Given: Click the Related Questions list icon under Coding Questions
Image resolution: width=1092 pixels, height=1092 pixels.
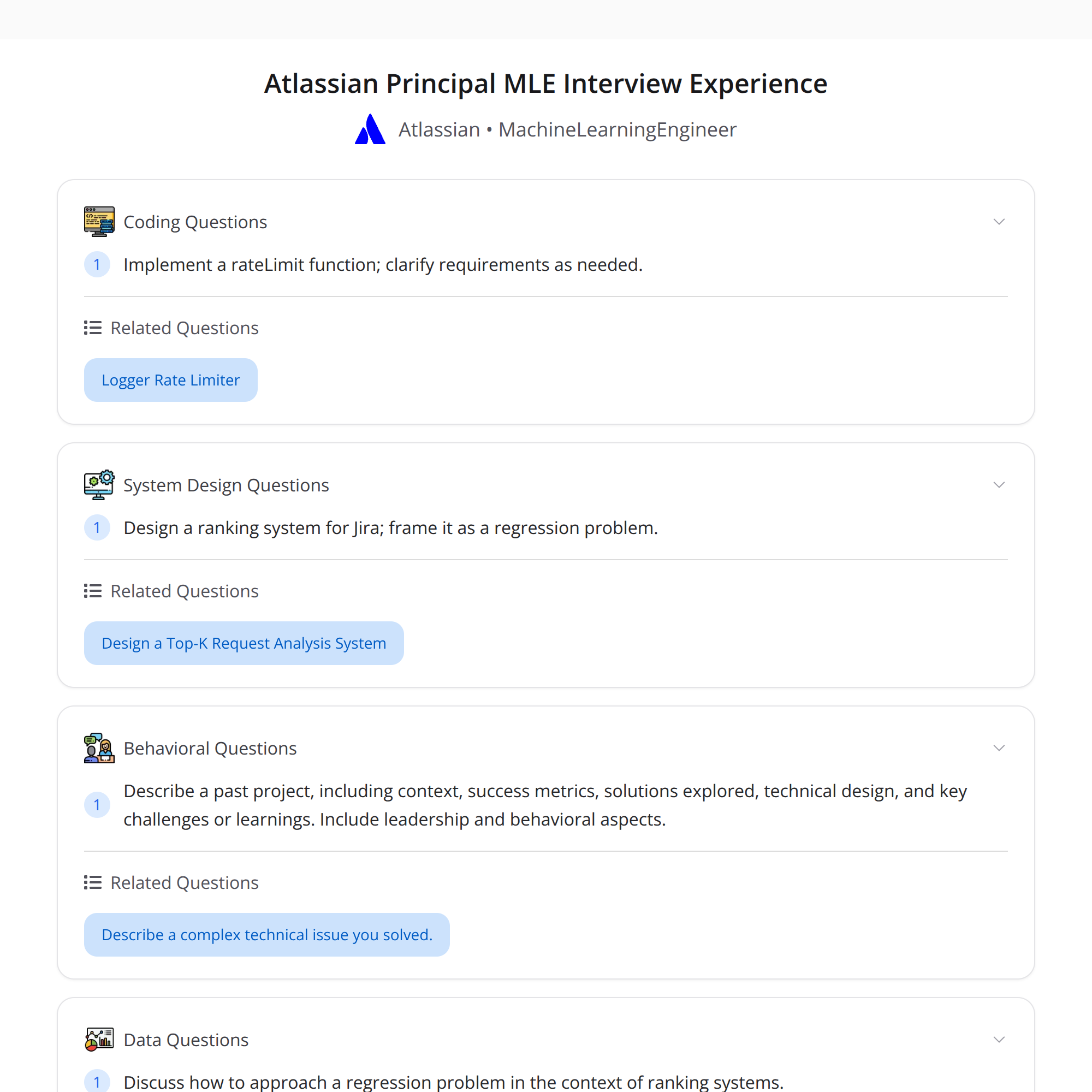Looking at the screenshot, I should point(92,328).
